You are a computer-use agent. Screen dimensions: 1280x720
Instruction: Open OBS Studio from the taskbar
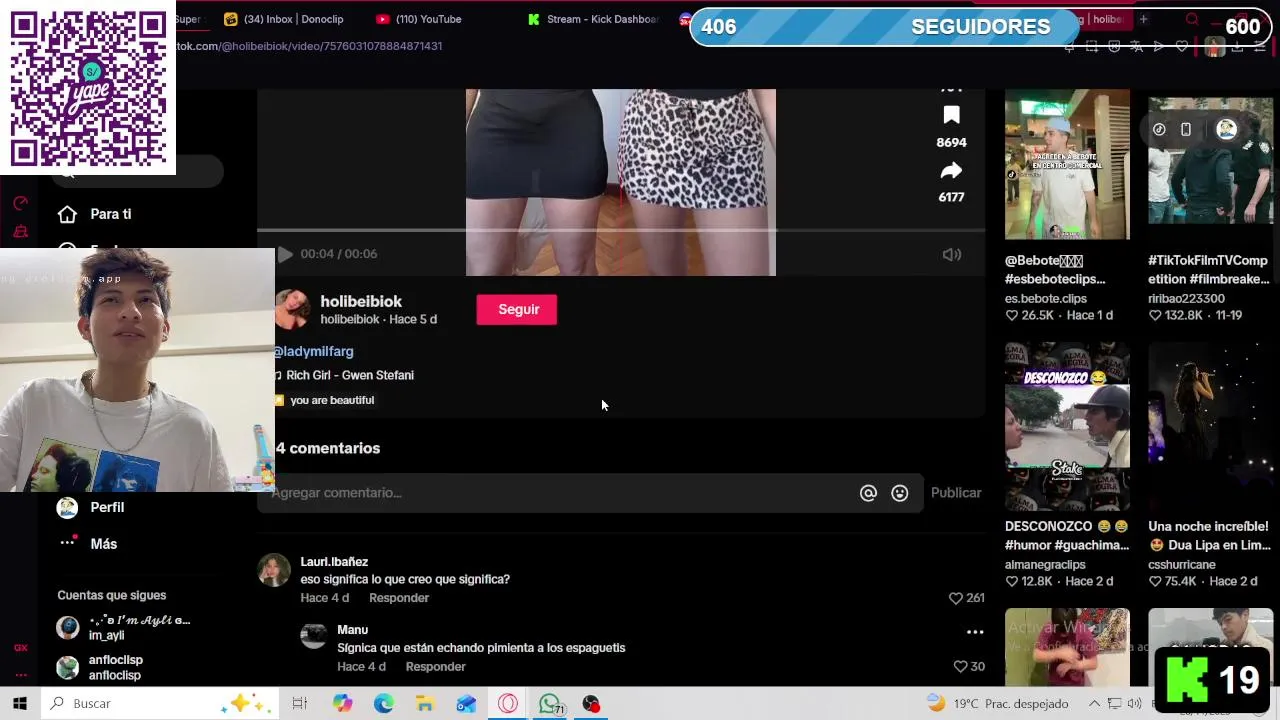[x=591, y=704]
